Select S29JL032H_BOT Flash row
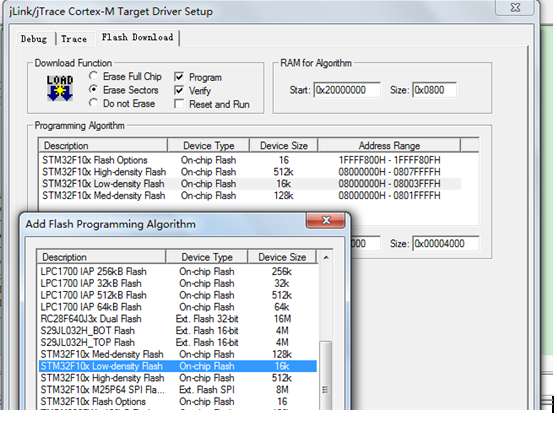Image resolution: width=557 pixels, height=421 pixels. pos(178,330)
